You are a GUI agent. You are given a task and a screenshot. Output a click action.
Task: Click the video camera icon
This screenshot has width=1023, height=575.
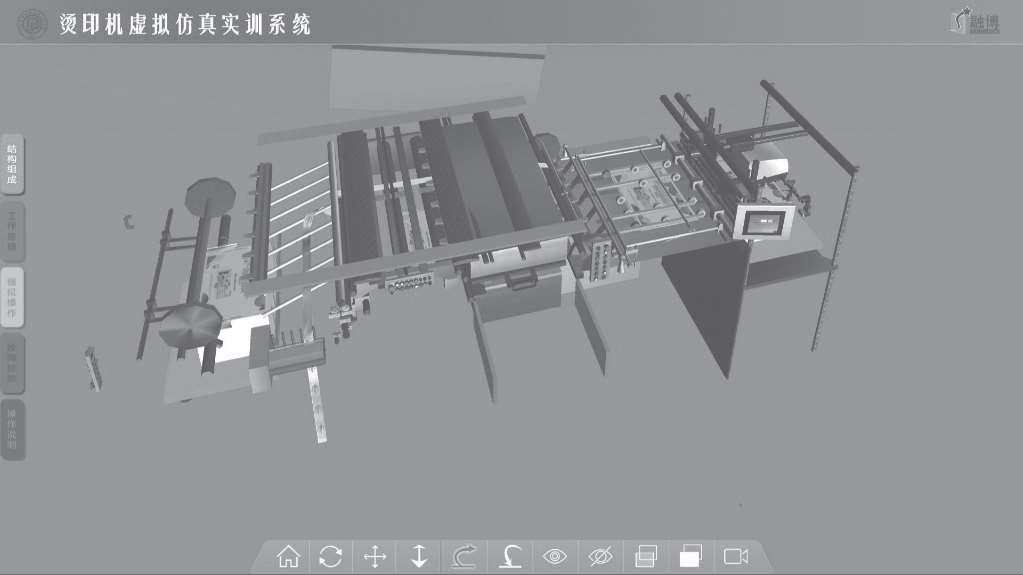[736, 557]
